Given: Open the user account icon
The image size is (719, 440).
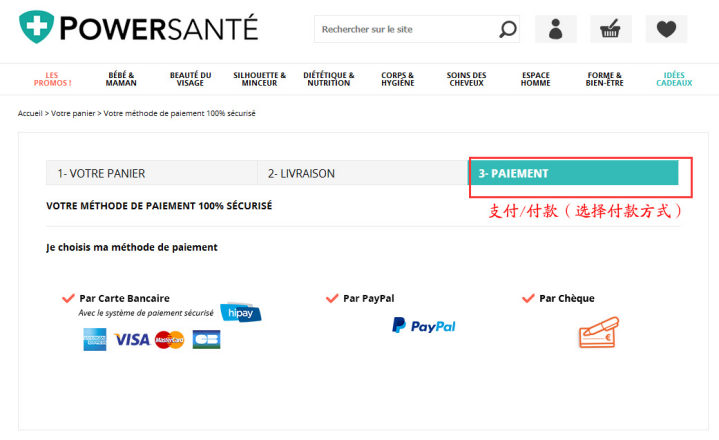Looking at the screenshot, I should [556, 29].
